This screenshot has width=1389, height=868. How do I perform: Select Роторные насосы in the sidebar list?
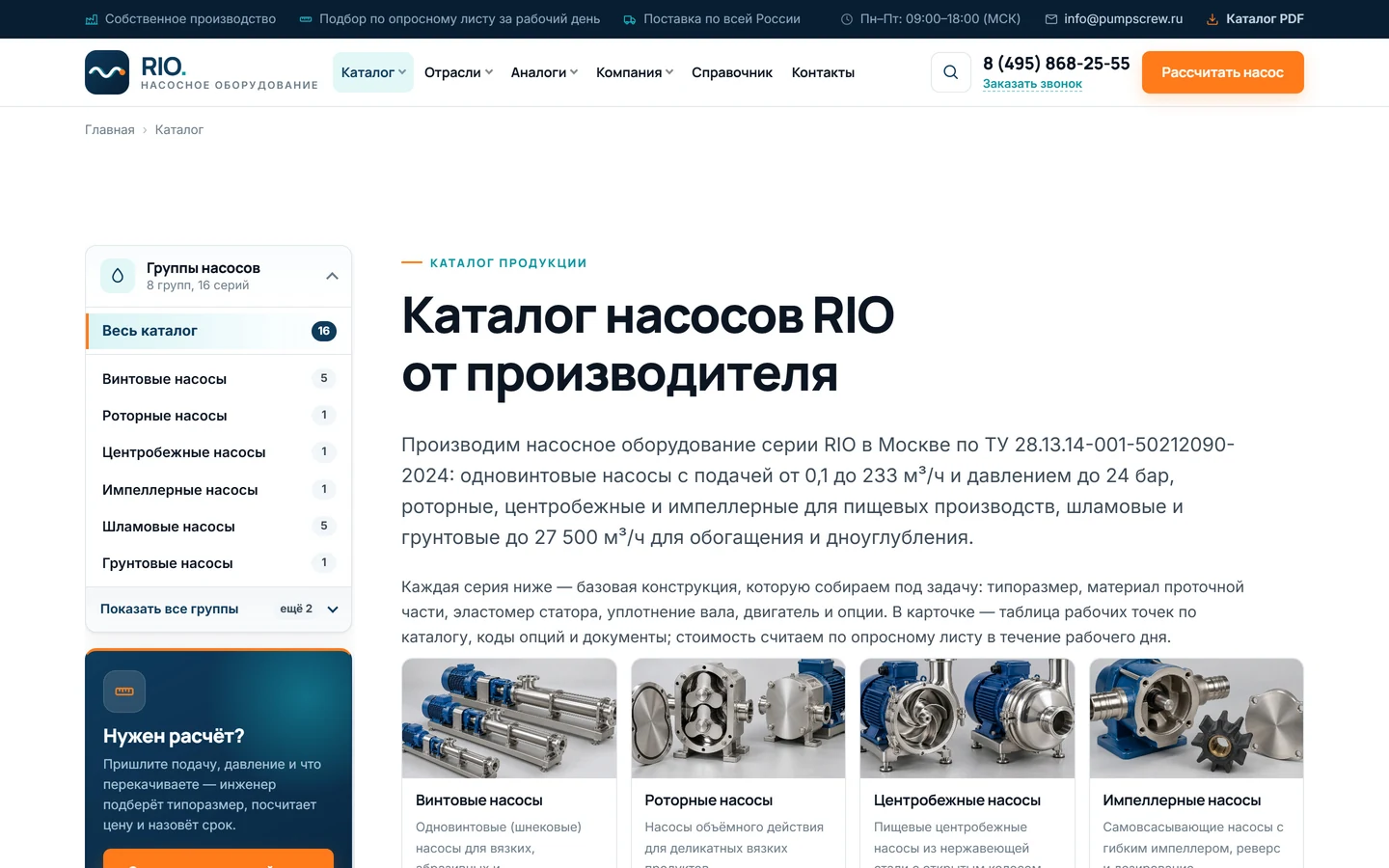click(x=219, y=416)
